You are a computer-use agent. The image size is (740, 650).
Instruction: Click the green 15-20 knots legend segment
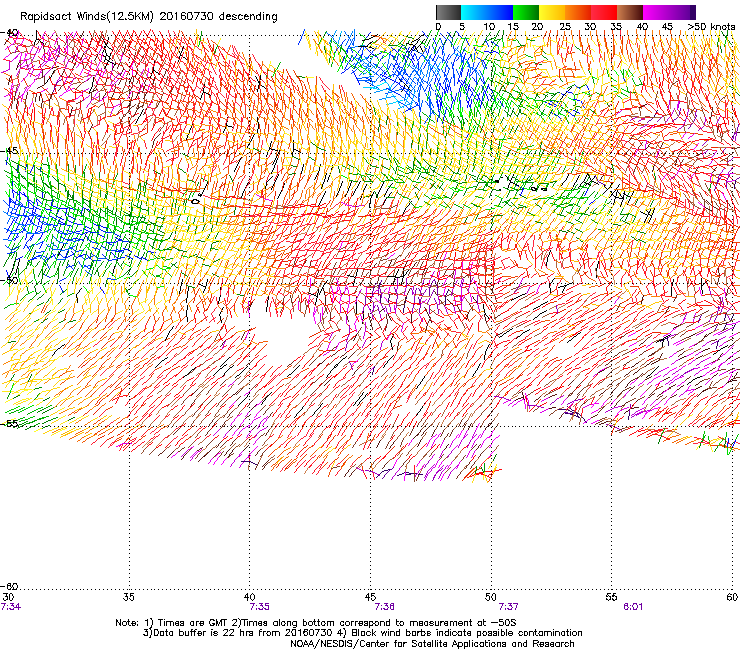coord(526,12)
